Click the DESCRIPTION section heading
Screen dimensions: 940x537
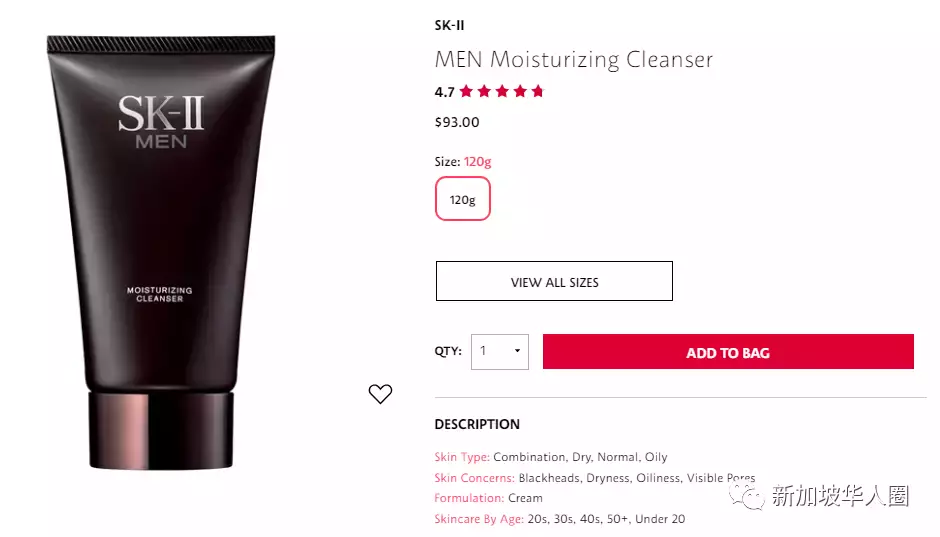pos(477,424)
